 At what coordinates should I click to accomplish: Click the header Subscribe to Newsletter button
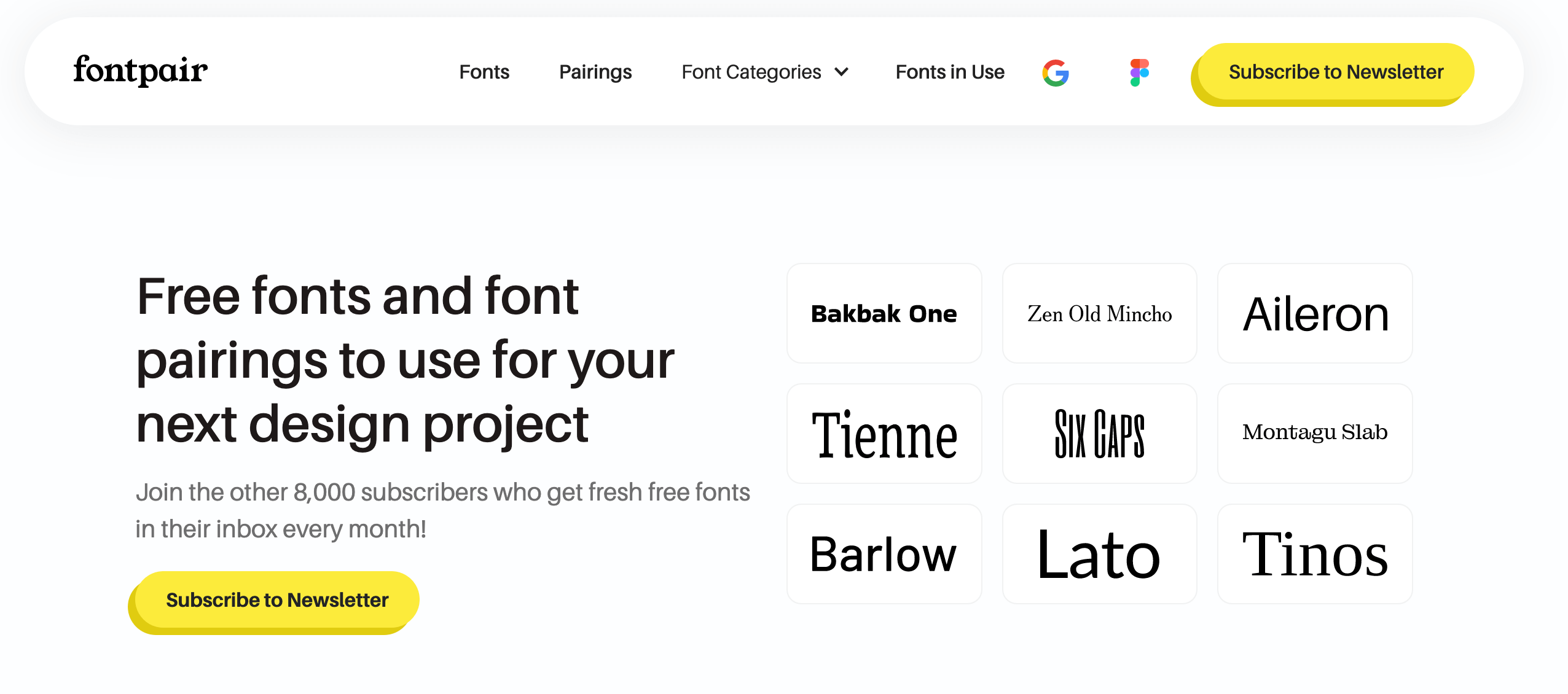[x=1335, y=72]
